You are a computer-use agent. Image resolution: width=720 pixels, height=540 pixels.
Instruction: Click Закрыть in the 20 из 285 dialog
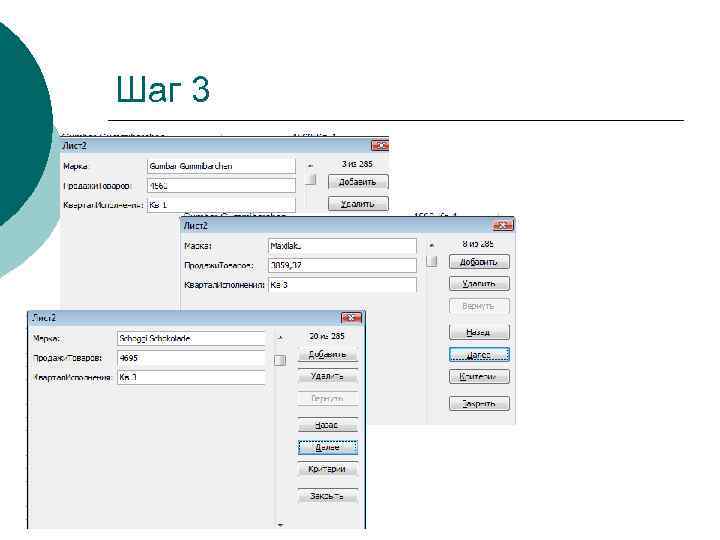click(327, 496)
